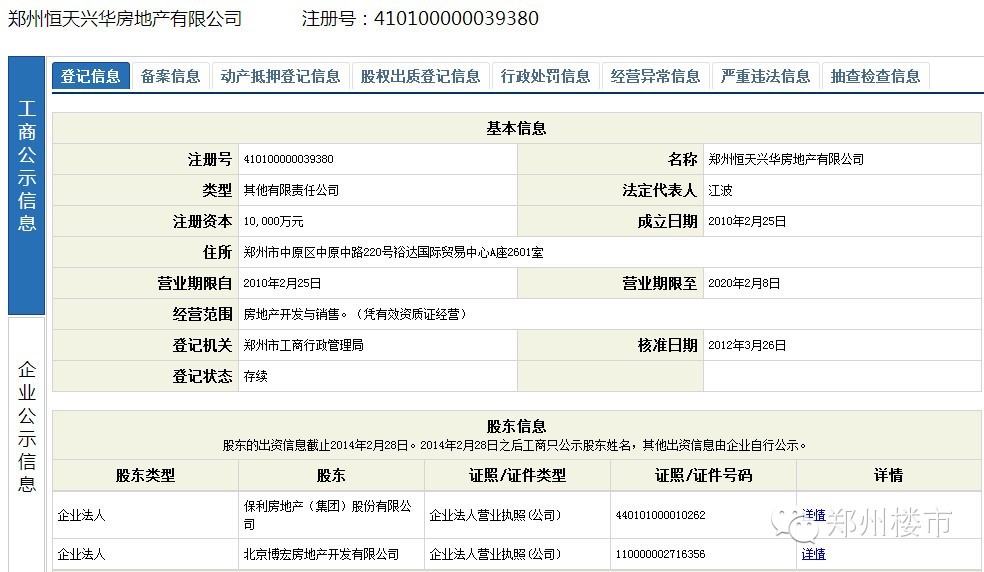Click the 核准日期 label
984x572 pixels.
coord(668,345)
